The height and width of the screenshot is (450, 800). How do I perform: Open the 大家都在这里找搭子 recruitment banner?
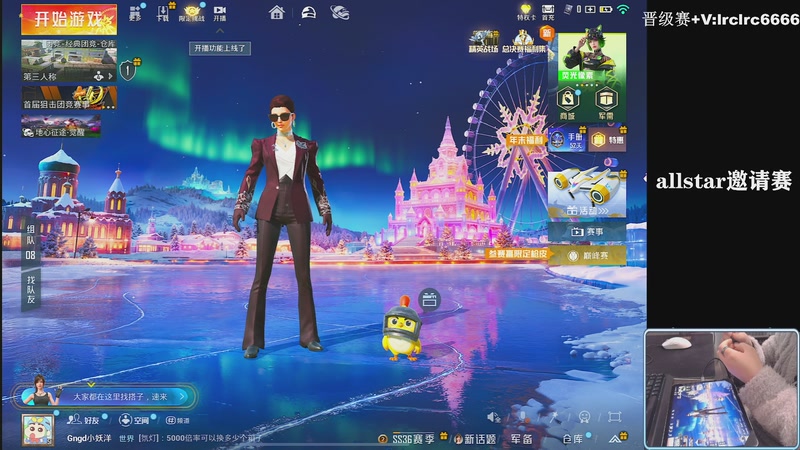(105, 396)
